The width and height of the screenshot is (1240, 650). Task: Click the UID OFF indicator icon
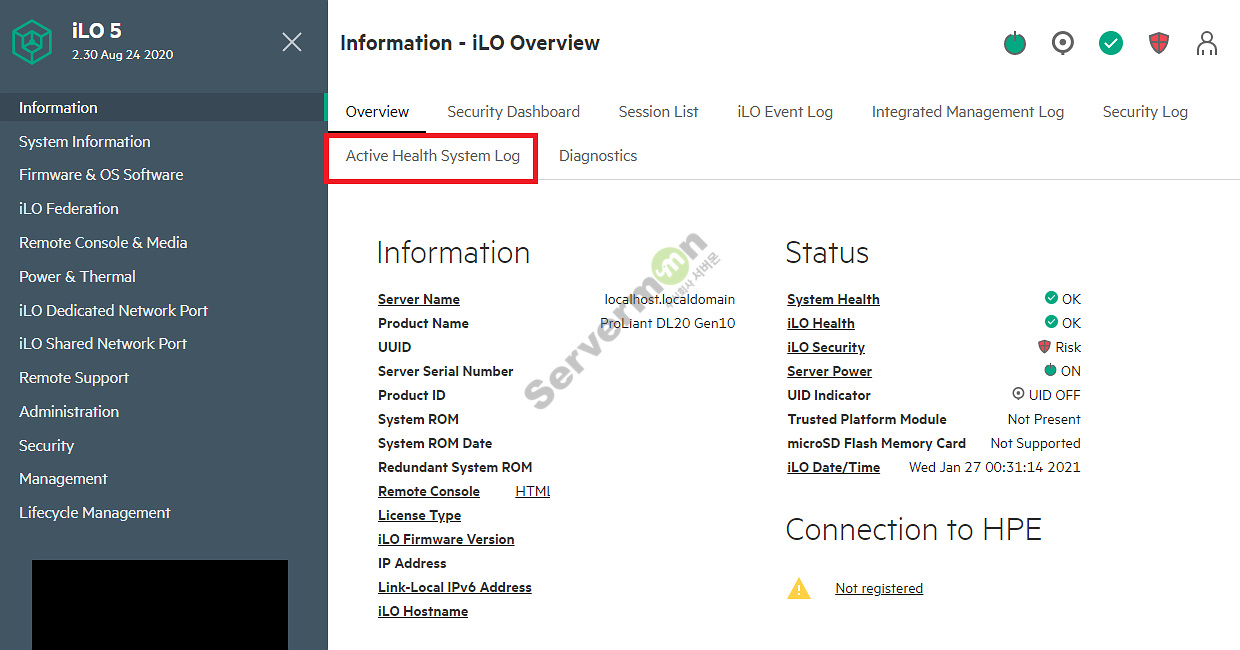tap(1018, 394)
